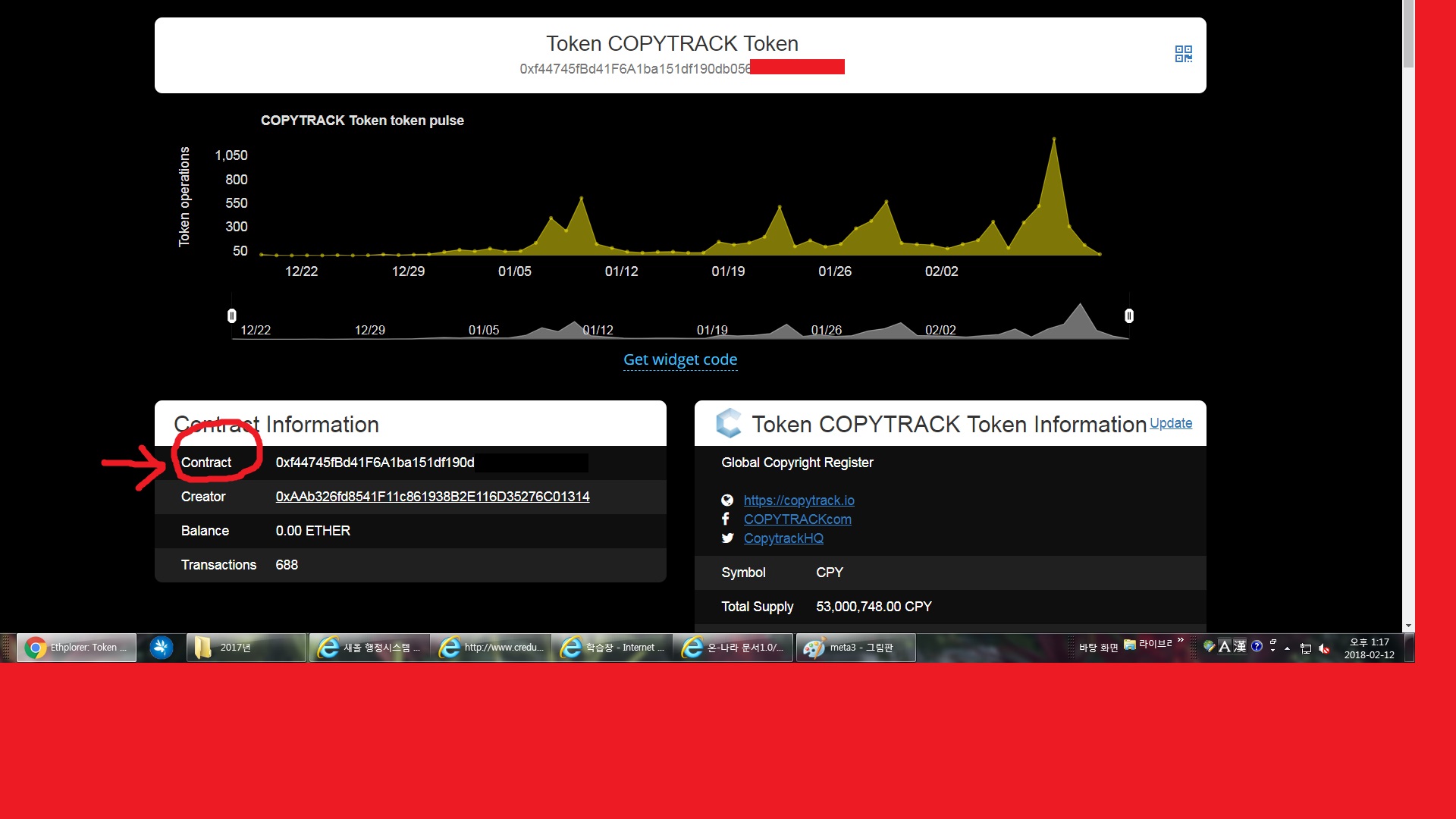Show hidden tray icons arrow
Viewport: 1456px width, 819px height.
[1288, 648]
